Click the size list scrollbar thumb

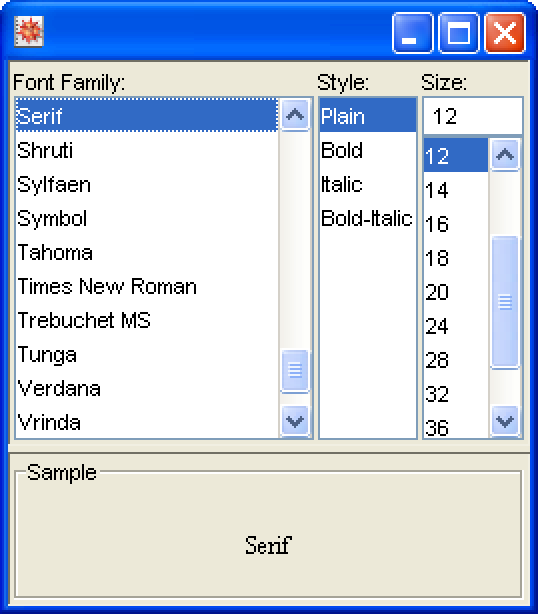505,302
